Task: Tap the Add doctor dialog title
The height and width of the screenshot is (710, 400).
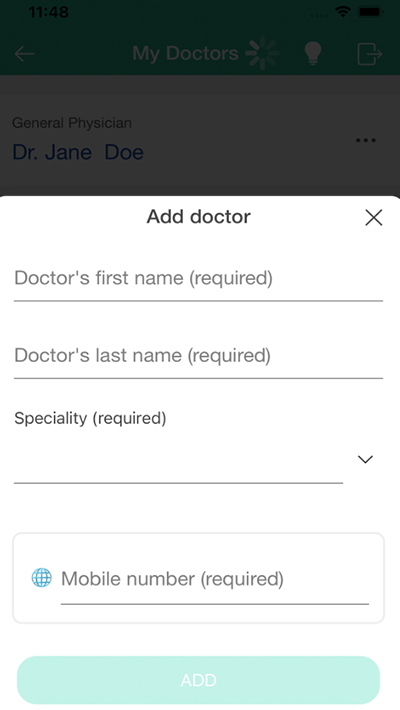Action: (x=198, y=217)
